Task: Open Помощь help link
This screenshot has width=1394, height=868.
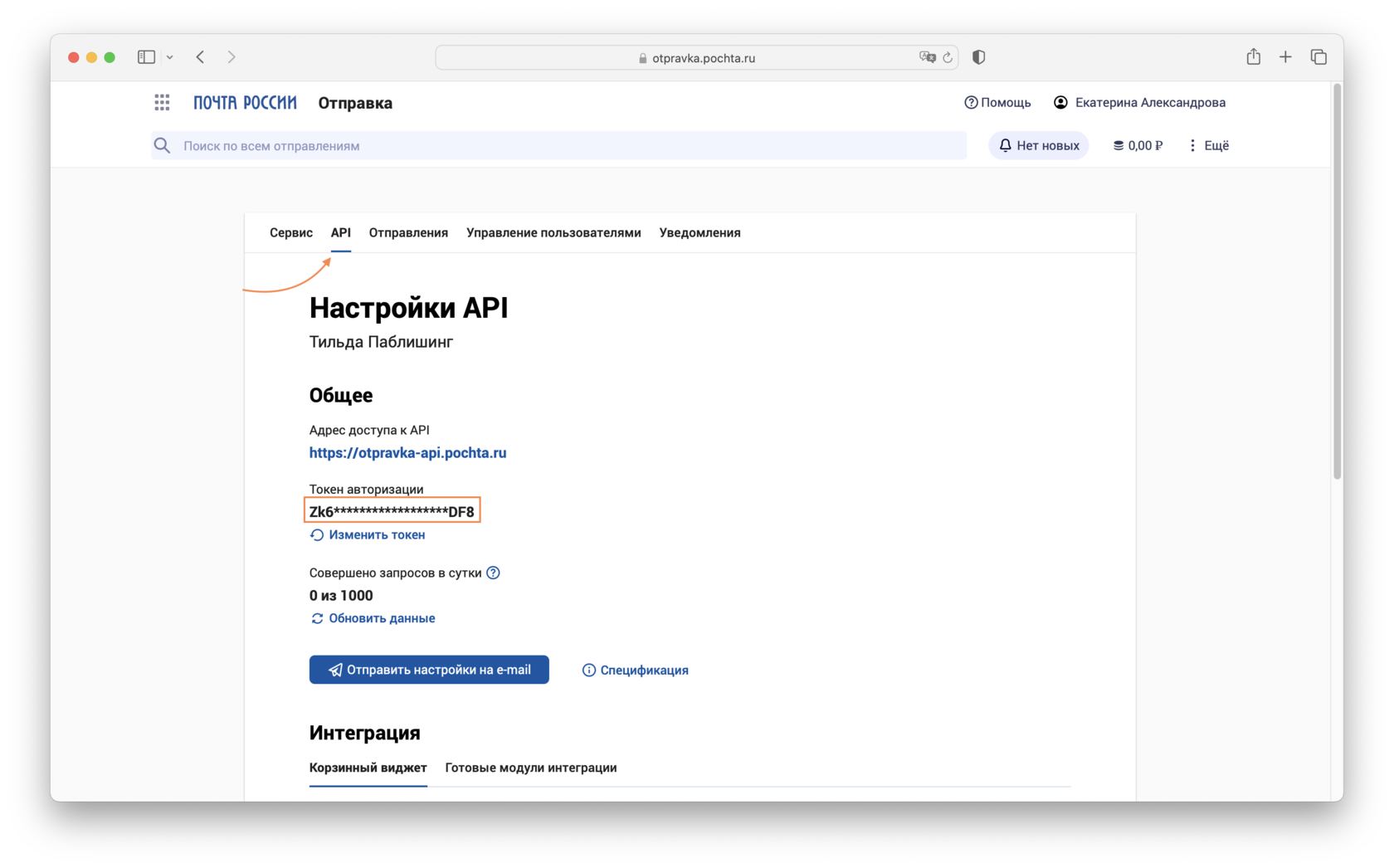Action: point(997,103)
